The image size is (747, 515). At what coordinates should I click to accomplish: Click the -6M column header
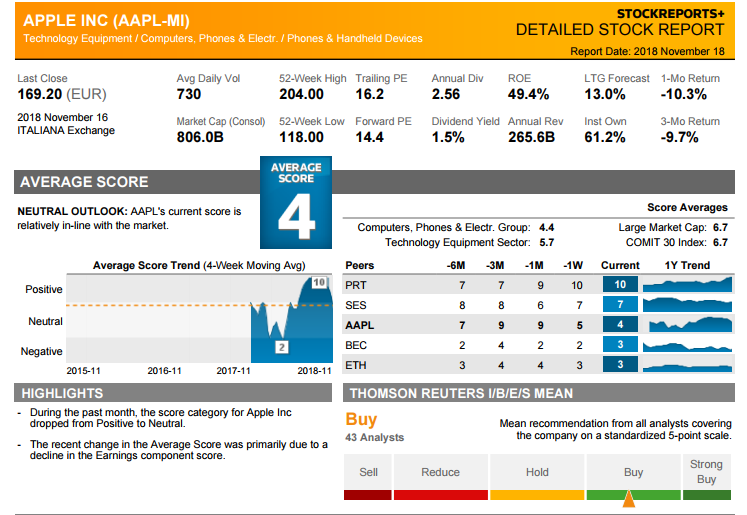point(455,265)
